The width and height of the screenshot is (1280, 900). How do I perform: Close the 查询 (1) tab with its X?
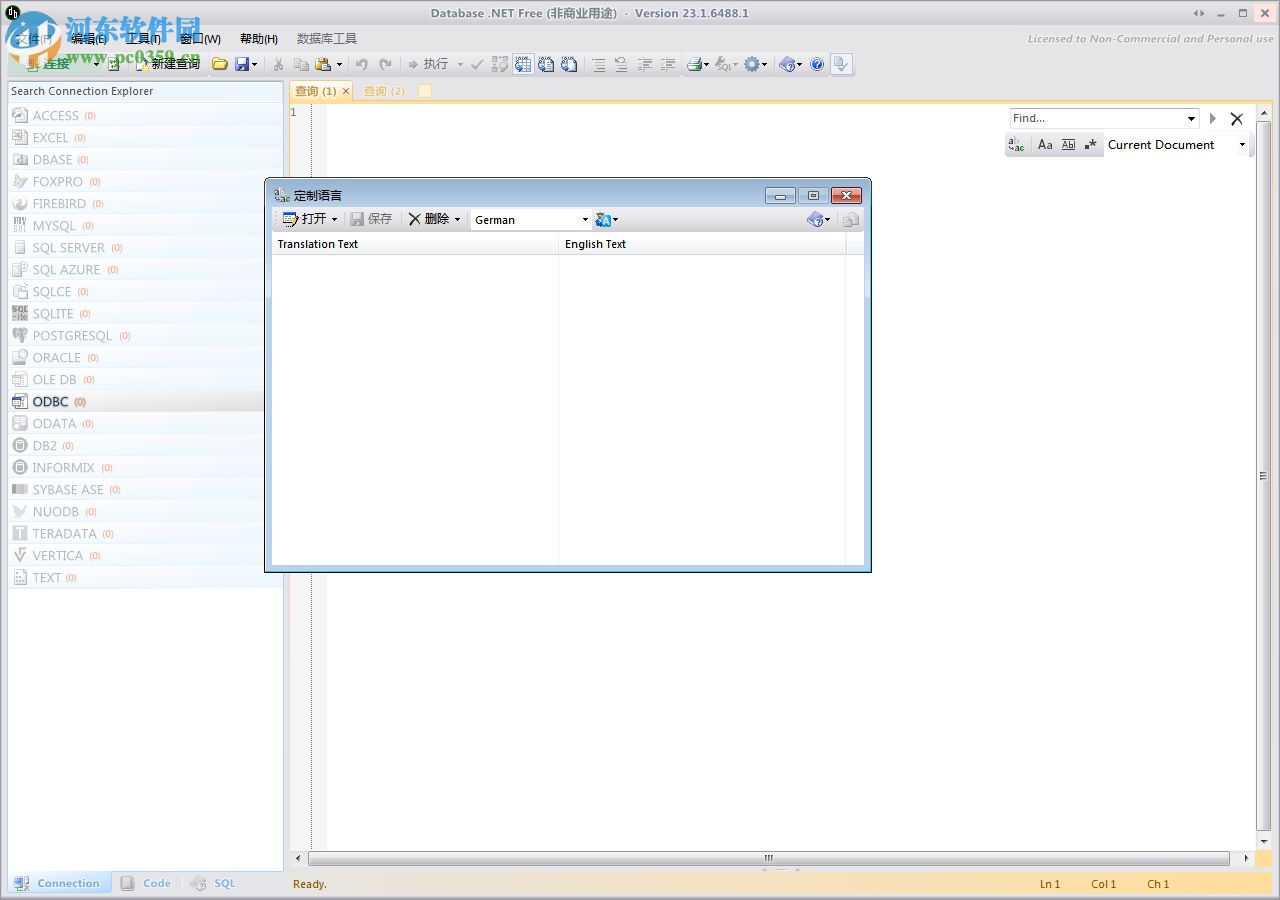346,91
